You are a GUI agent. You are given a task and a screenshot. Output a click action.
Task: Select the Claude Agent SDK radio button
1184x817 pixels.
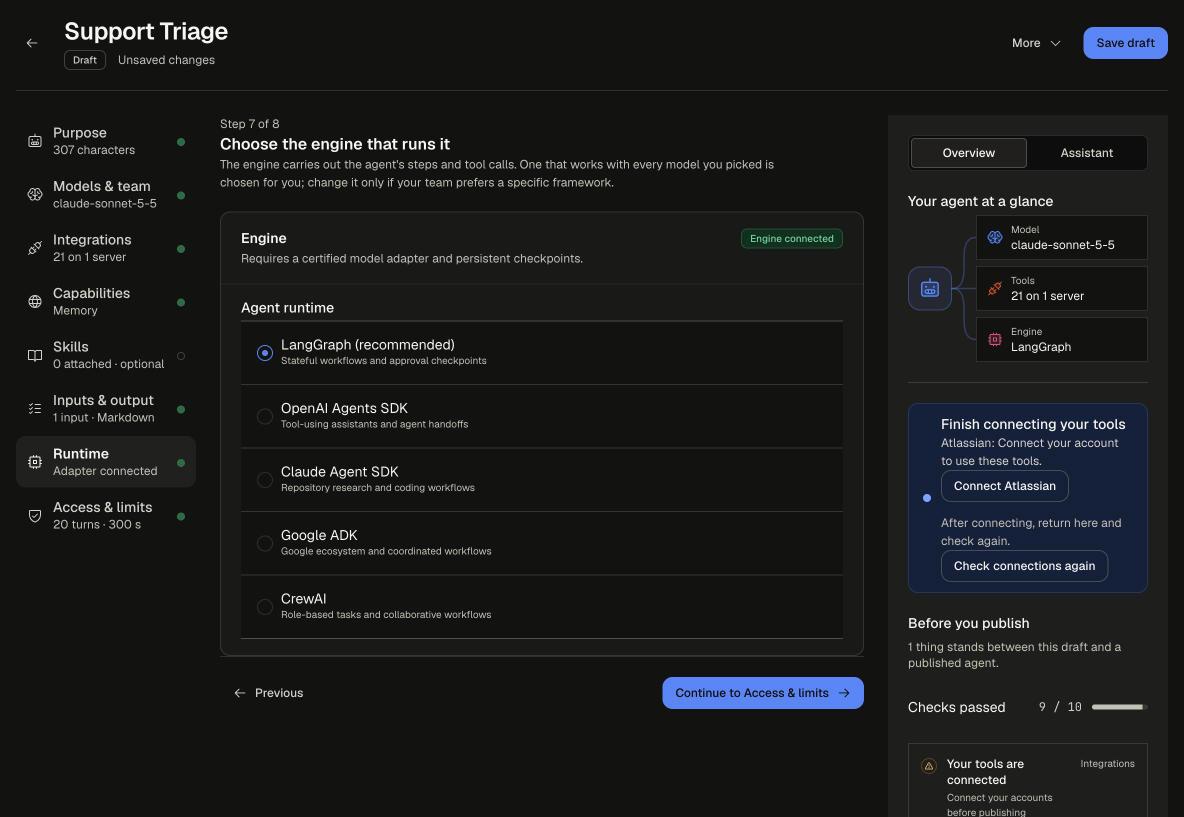(x=264, y=479)
